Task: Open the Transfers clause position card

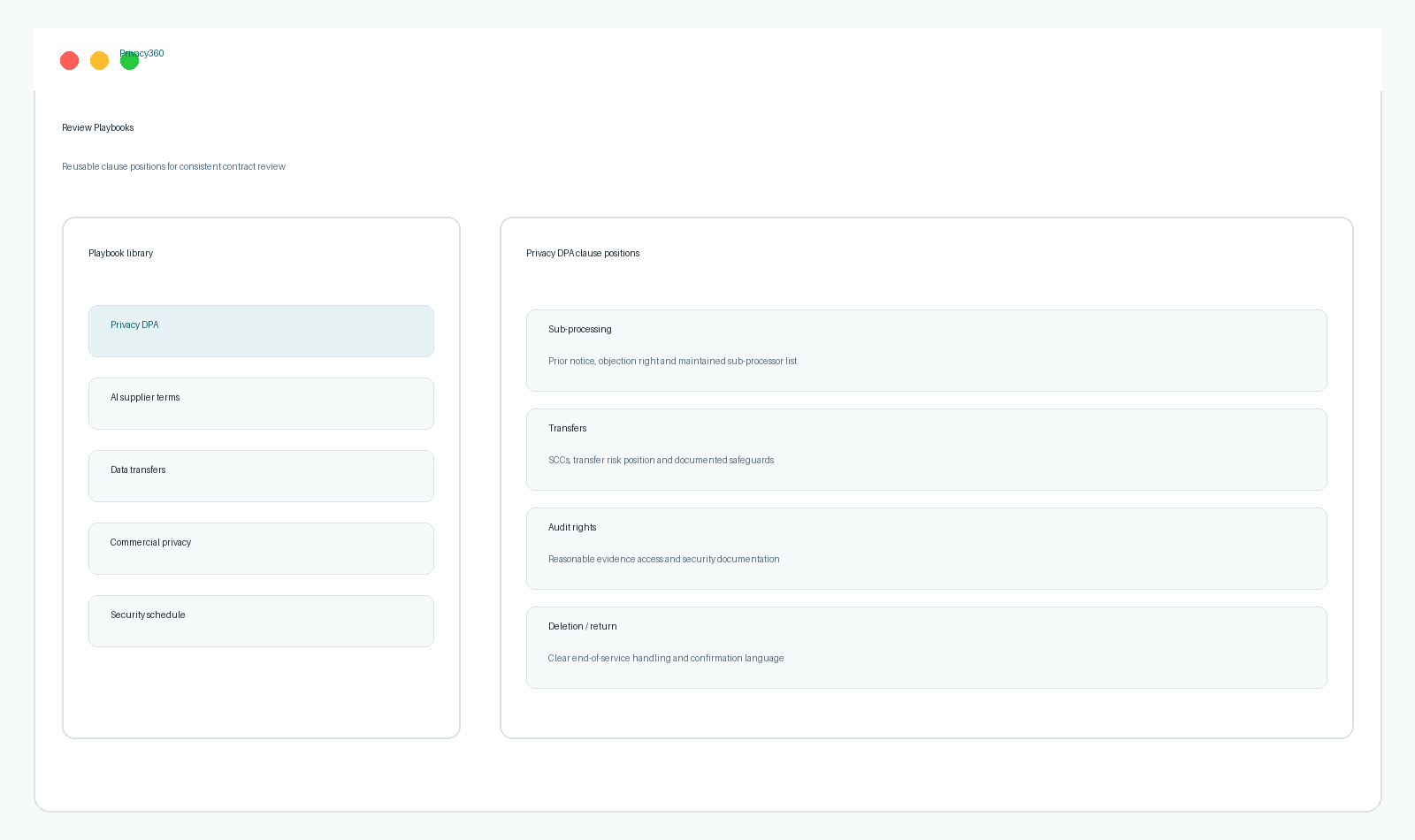Action: tap(926, 449)
